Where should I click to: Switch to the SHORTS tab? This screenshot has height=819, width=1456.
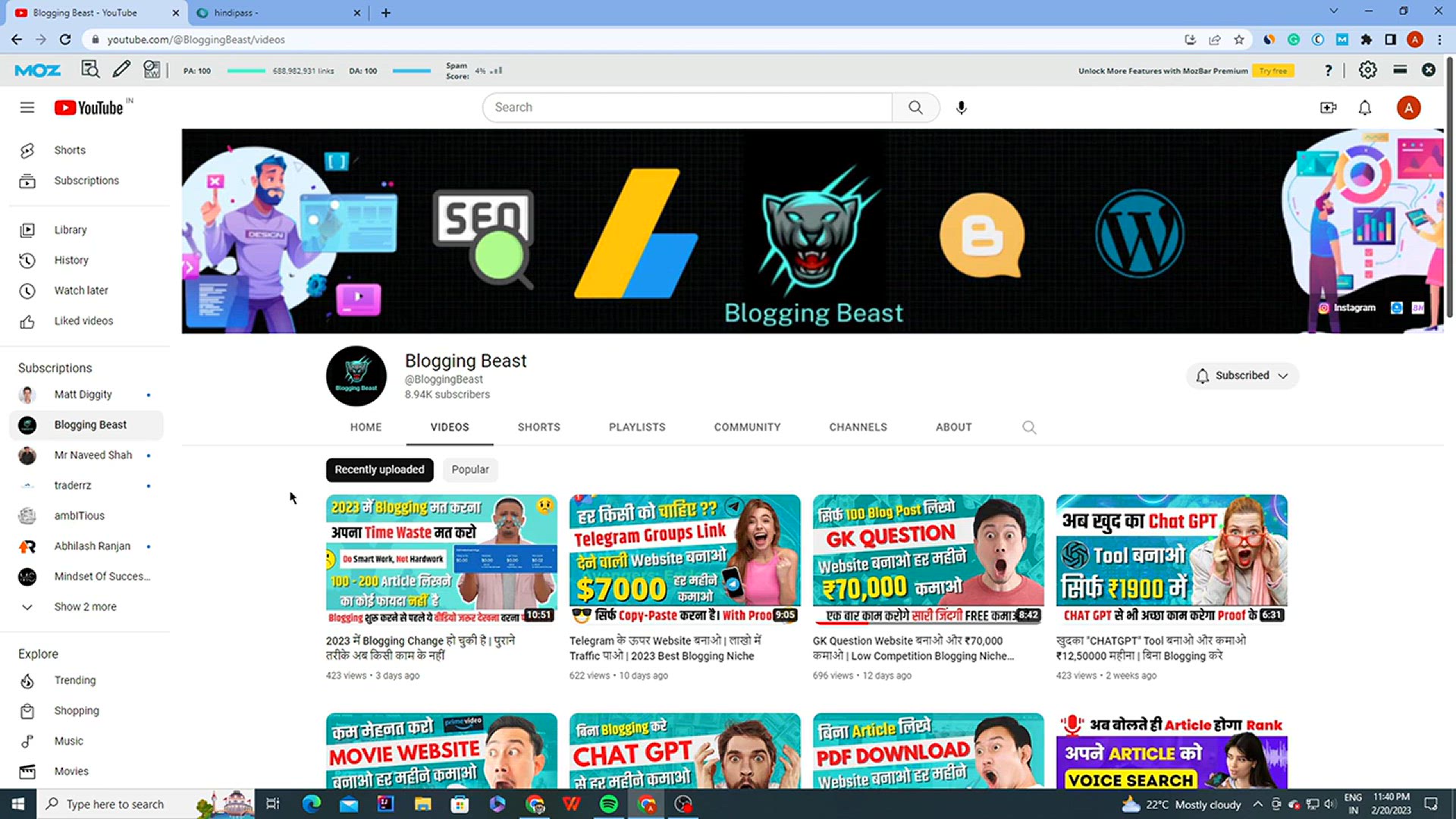pyautogui.click(x=538, y=427)
